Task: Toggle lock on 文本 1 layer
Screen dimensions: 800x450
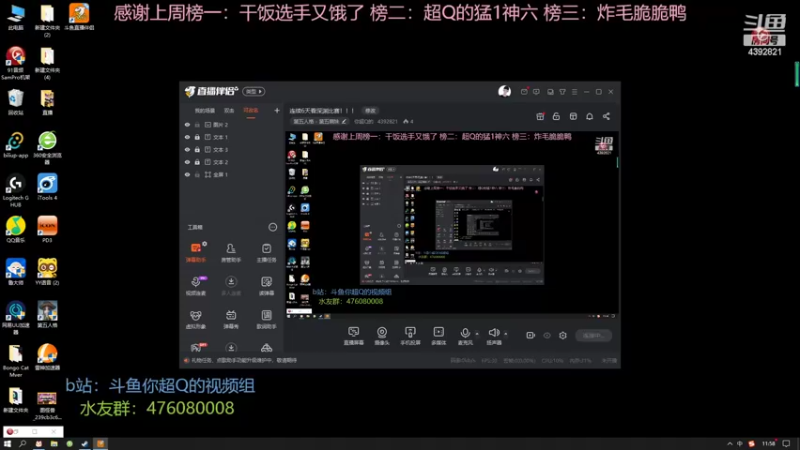Action: pyautogui.click(x=197, y=137)
